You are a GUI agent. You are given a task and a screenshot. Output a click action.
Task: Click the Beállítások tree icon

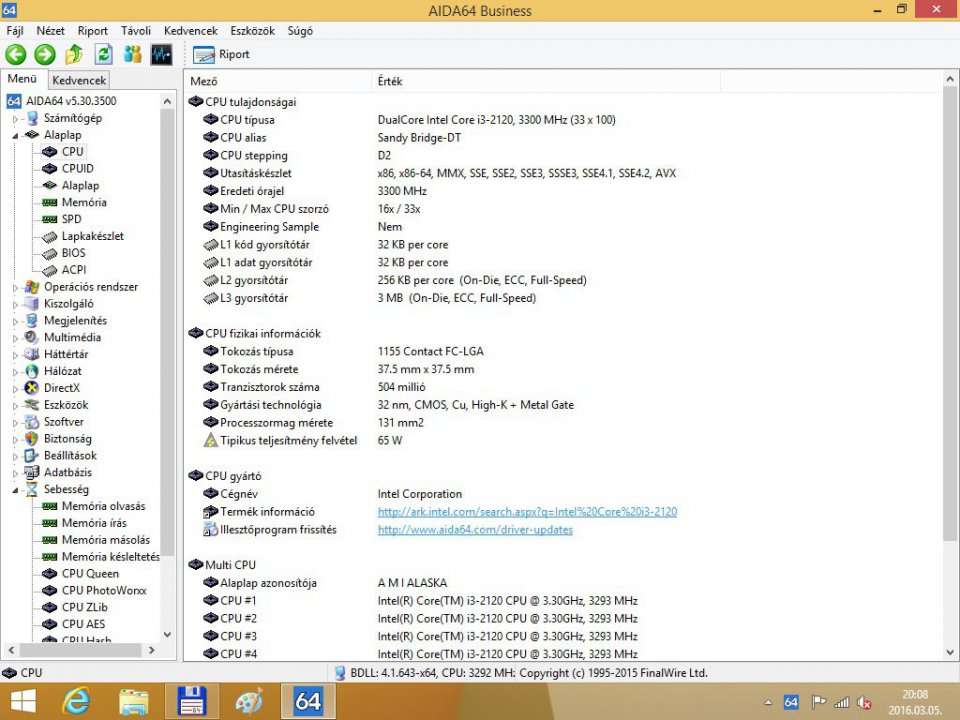pos(31,456)
